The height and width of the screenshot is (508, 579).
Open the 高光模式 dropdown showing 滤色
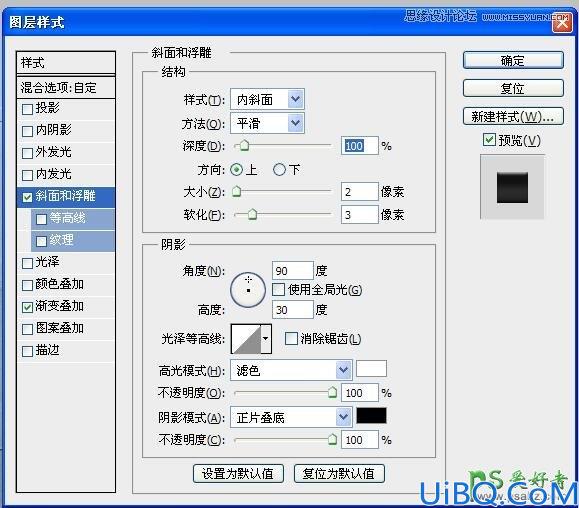tap(291, 370)
